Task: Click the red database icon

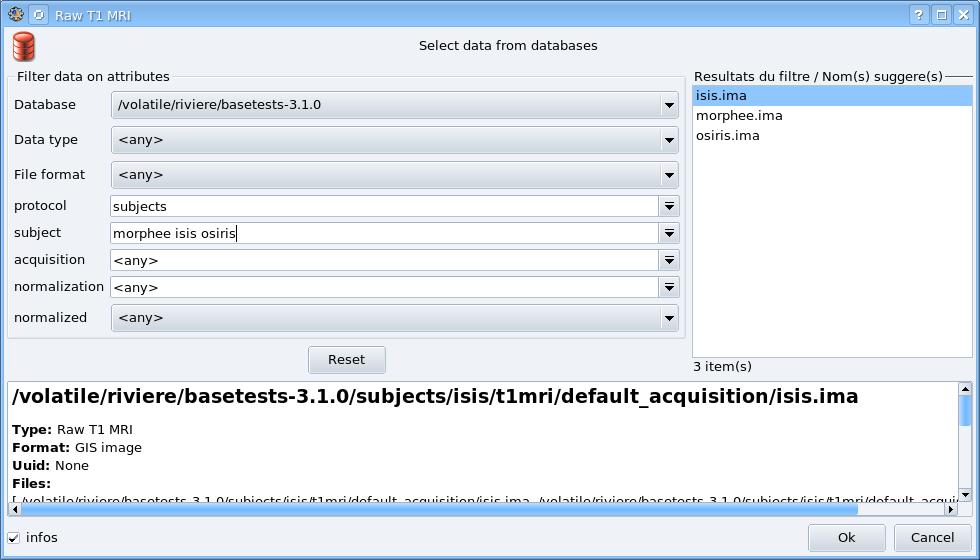Action: coord(24,46)
